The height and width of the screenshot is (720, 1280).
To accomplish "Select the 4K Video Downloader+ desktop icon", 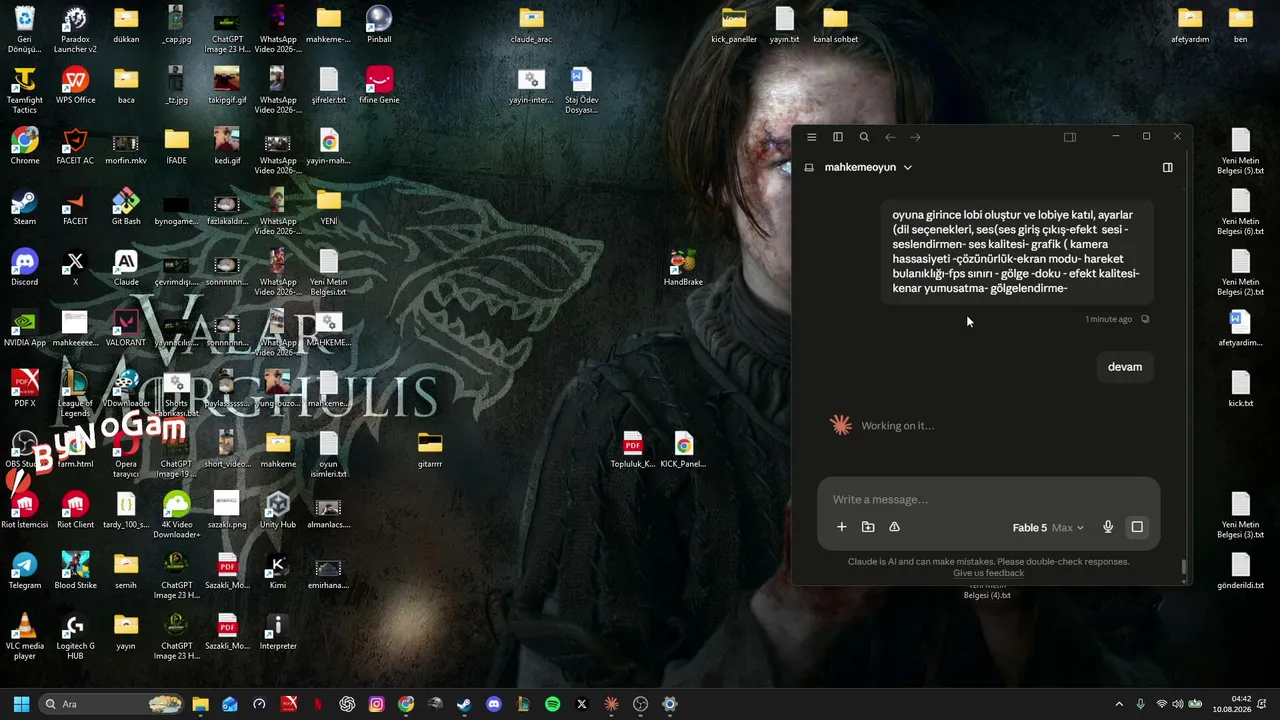I will pos(177,516).
